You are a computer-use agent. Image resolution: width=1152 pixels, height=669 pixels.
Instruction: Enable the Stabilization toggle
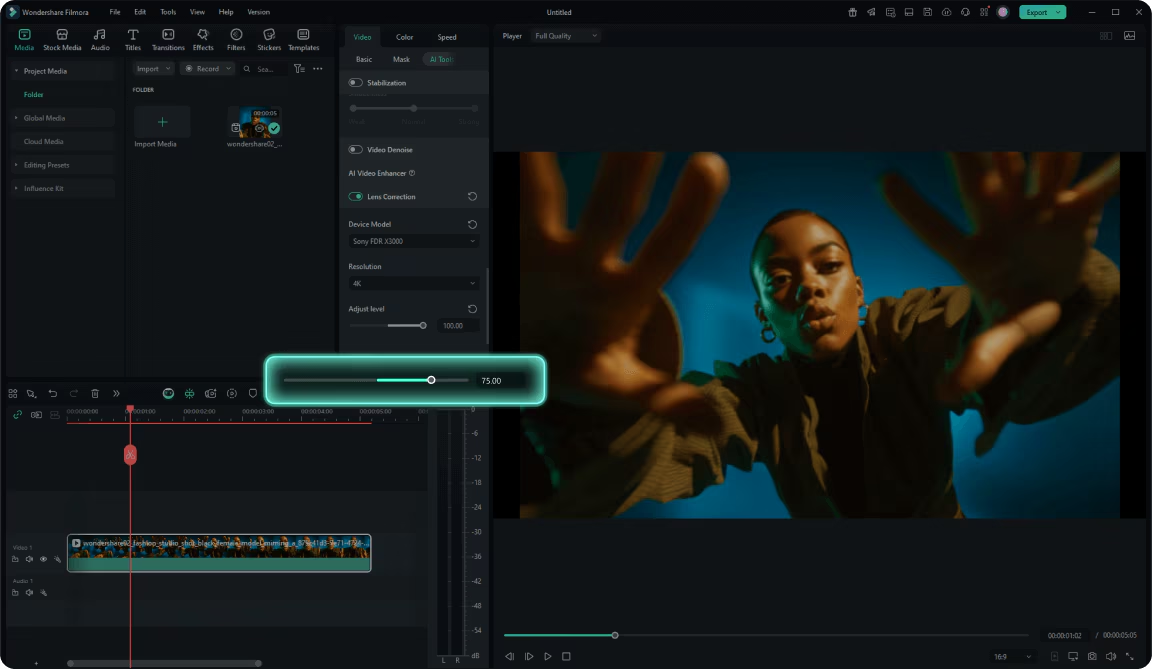356,83
